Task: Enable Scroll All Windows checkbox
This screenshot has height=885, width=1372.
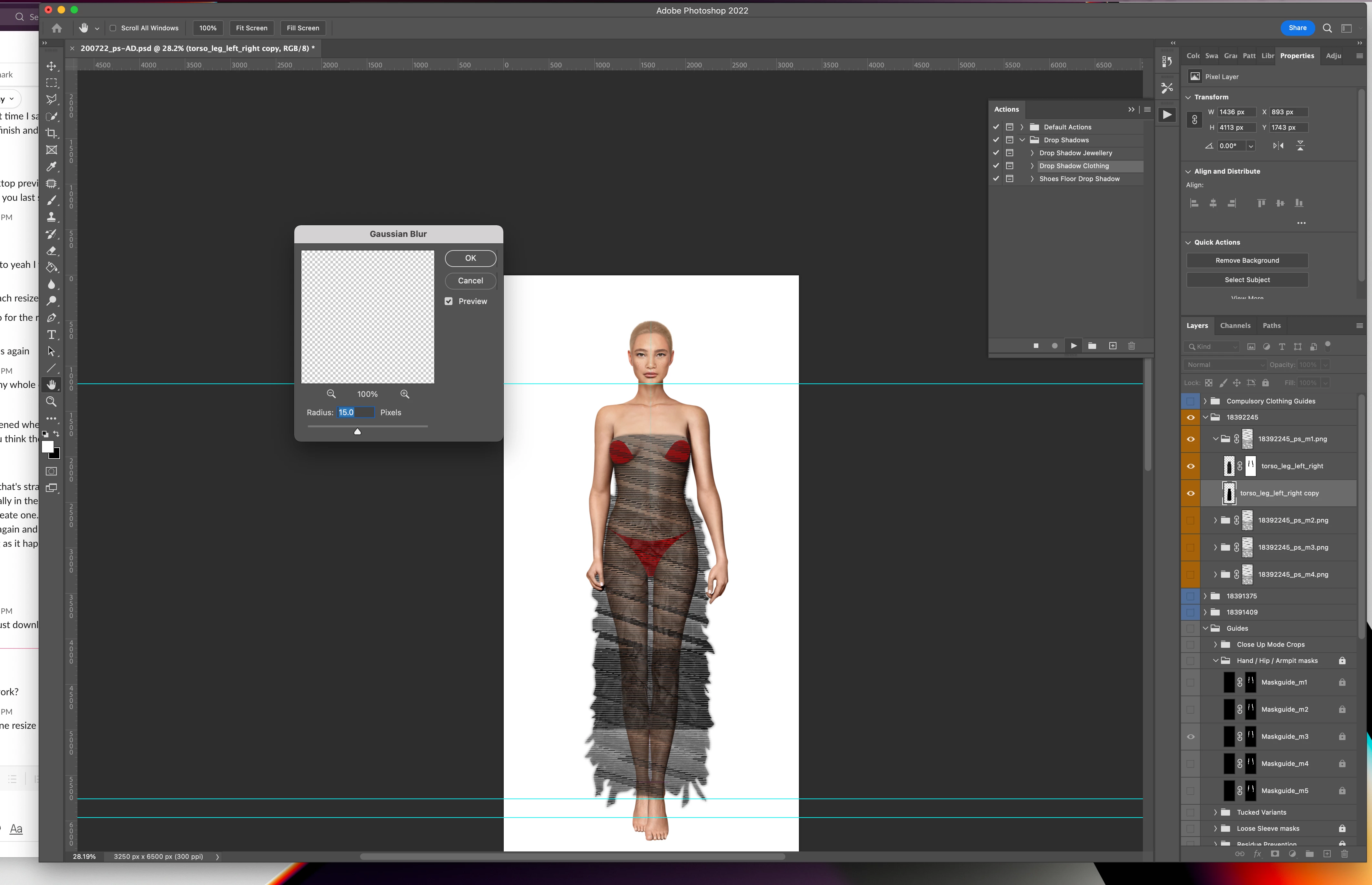Action: [113, 28]
